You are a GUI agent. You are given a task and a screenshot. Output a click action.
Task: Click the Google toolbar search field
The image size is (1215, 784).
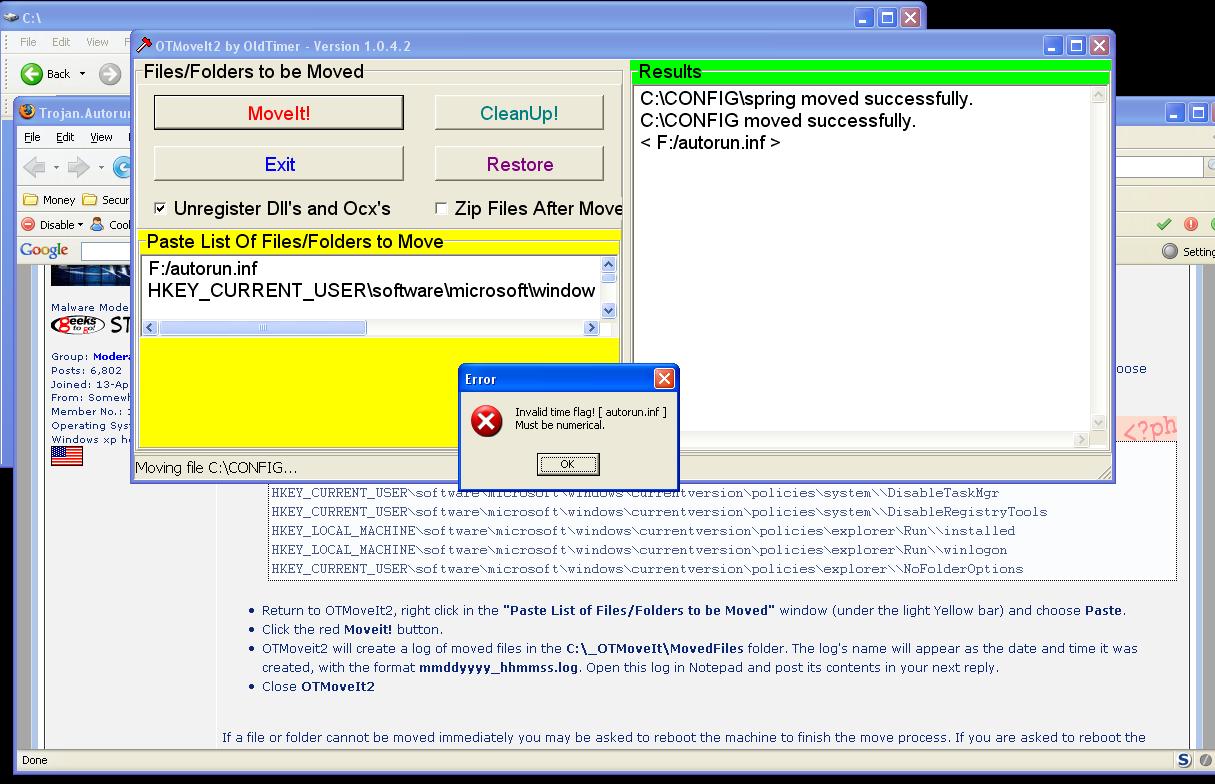point(106,251)
